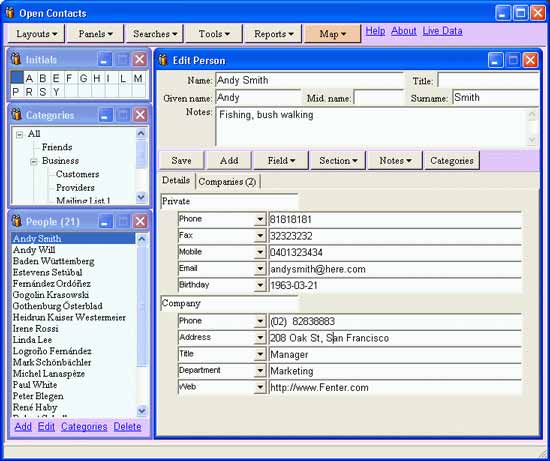Click the Add link under People list
The width and height of the screenshot is (550, 461).
(23, 427)
